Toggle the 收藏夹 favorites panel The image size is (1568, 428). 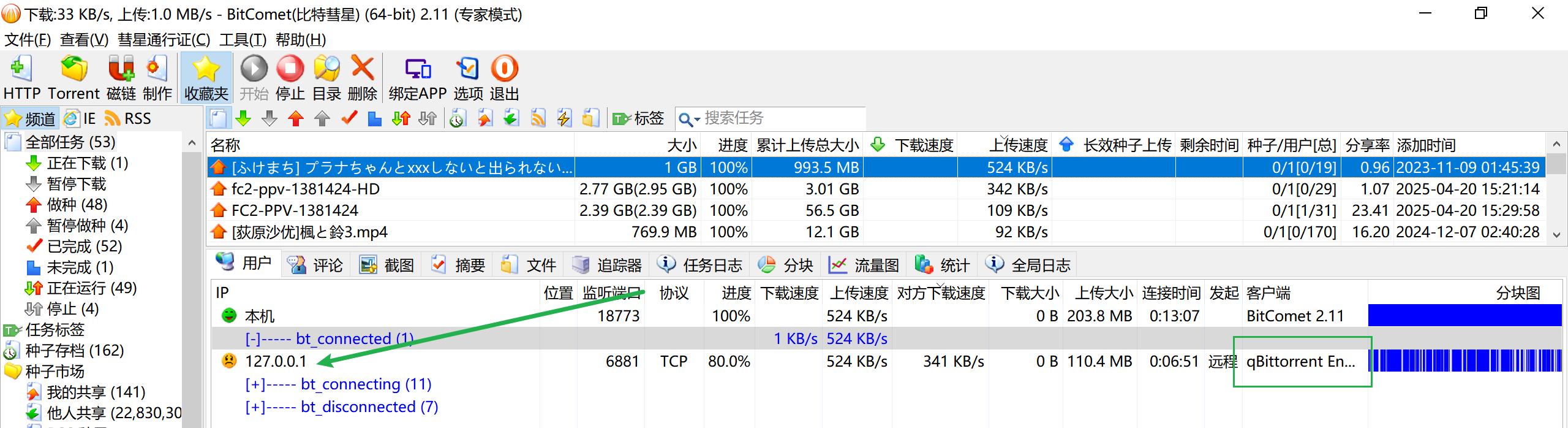[206, 77]
